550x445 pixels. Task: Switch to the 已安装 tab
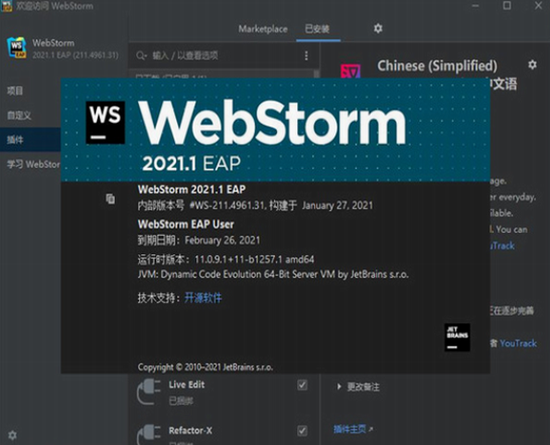pyautogui.click(x=317, y=29)
